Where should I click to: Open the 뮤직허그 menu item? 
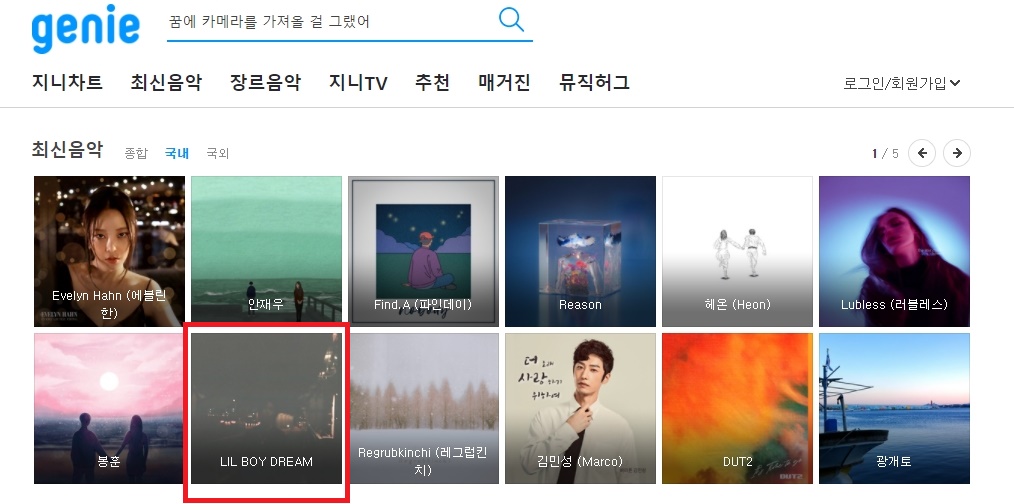[x=594, y=82]
